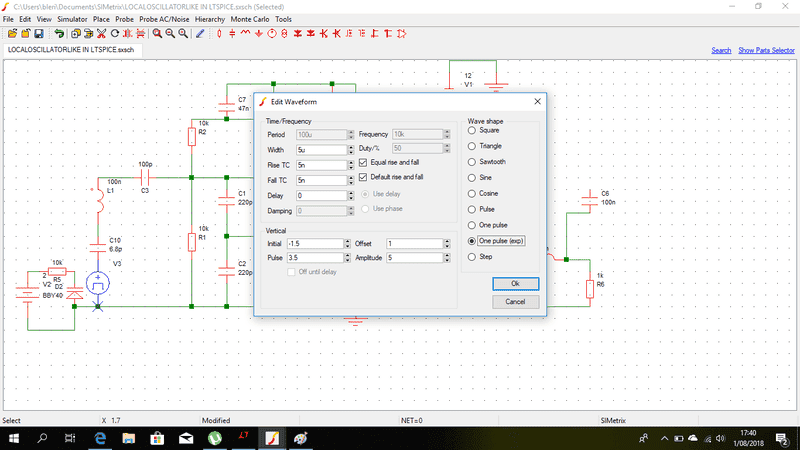800x450 pixels.
Task: Click the Width field spinner arrows
Action: (x=351, y=150)
